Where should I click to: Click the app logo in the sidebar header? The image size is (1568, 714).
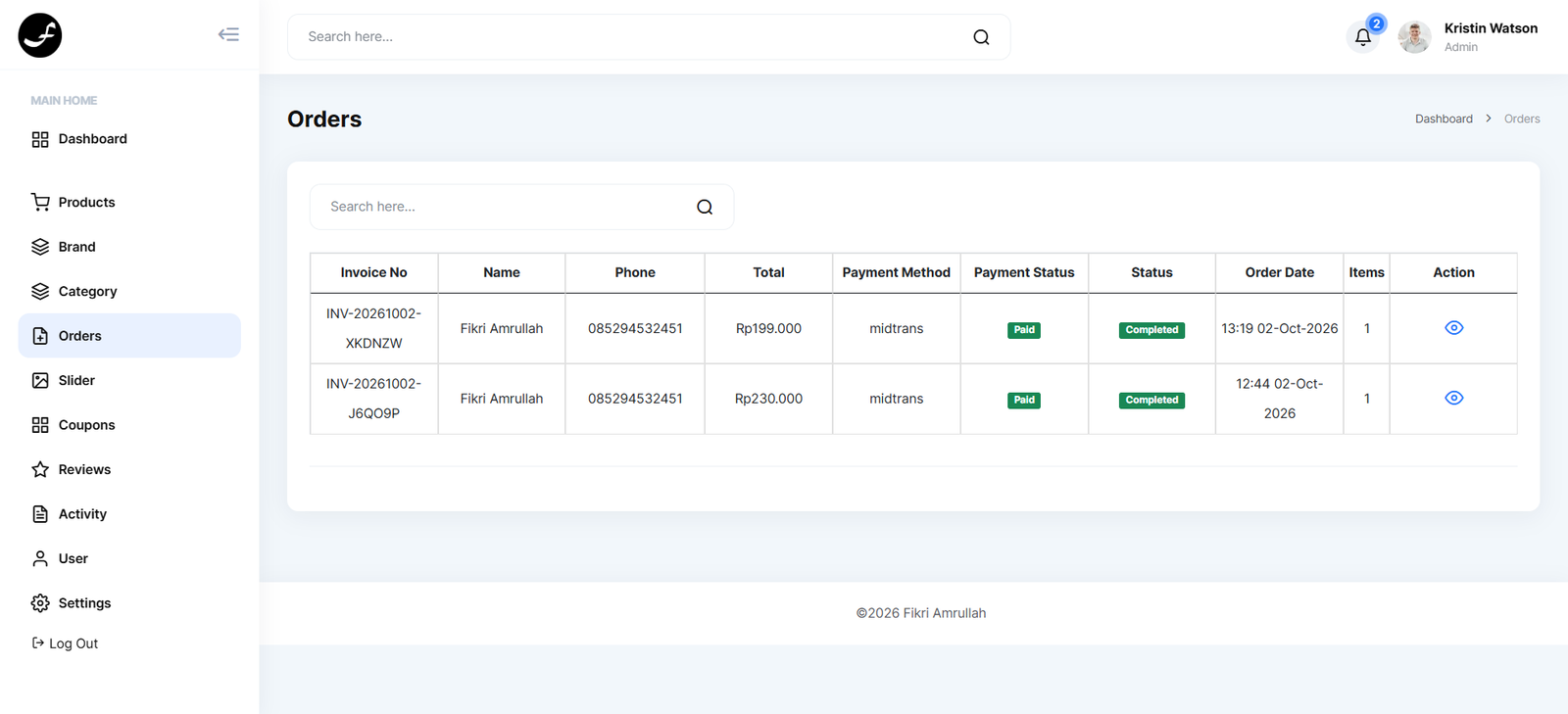tap(40, 35)
